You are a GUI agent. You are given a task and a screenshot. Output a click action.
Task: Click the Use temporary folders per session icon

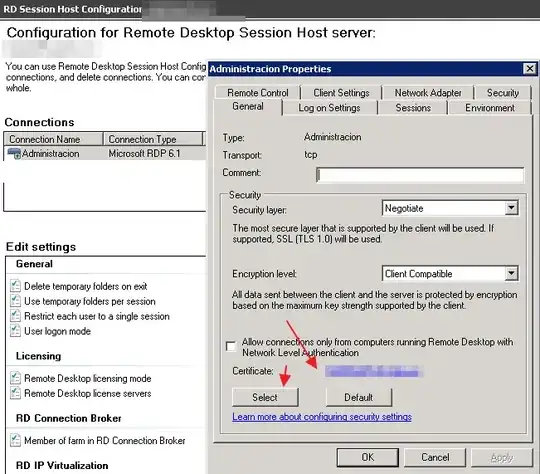(15, 301)
